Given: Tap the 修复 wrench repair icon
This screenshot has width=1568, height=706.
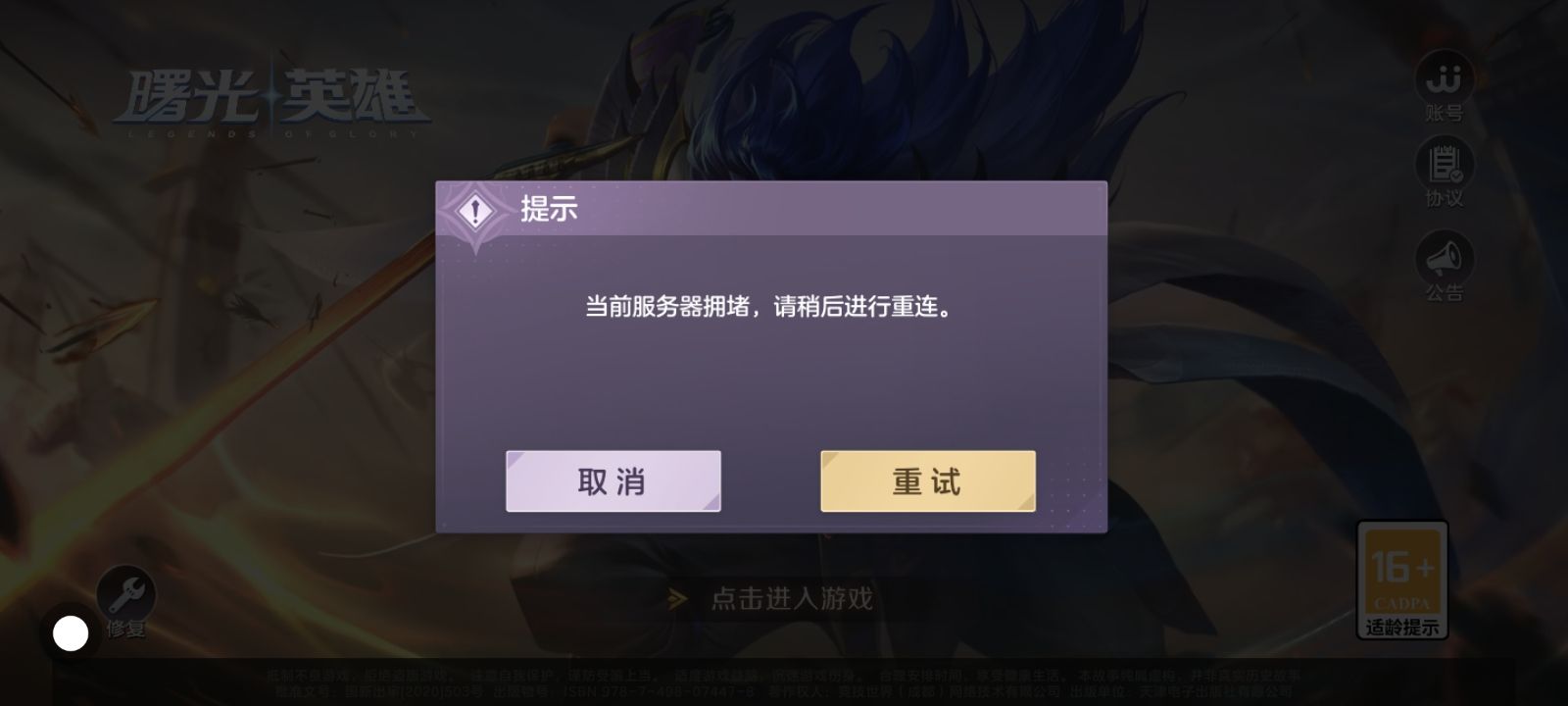Looking at the screenshot, I should tap(126, 593).
